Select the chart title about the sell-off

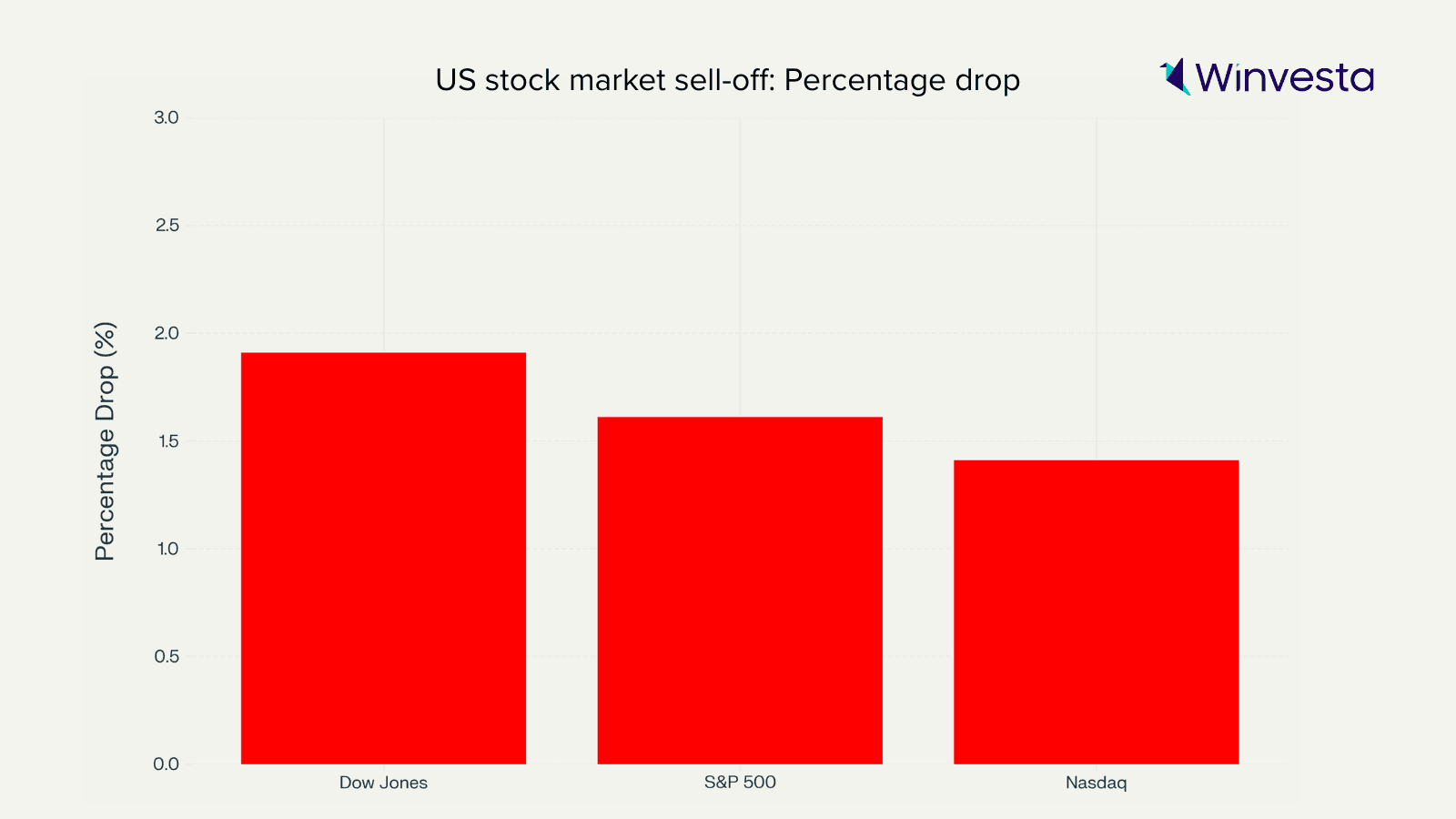coord(727,80)
